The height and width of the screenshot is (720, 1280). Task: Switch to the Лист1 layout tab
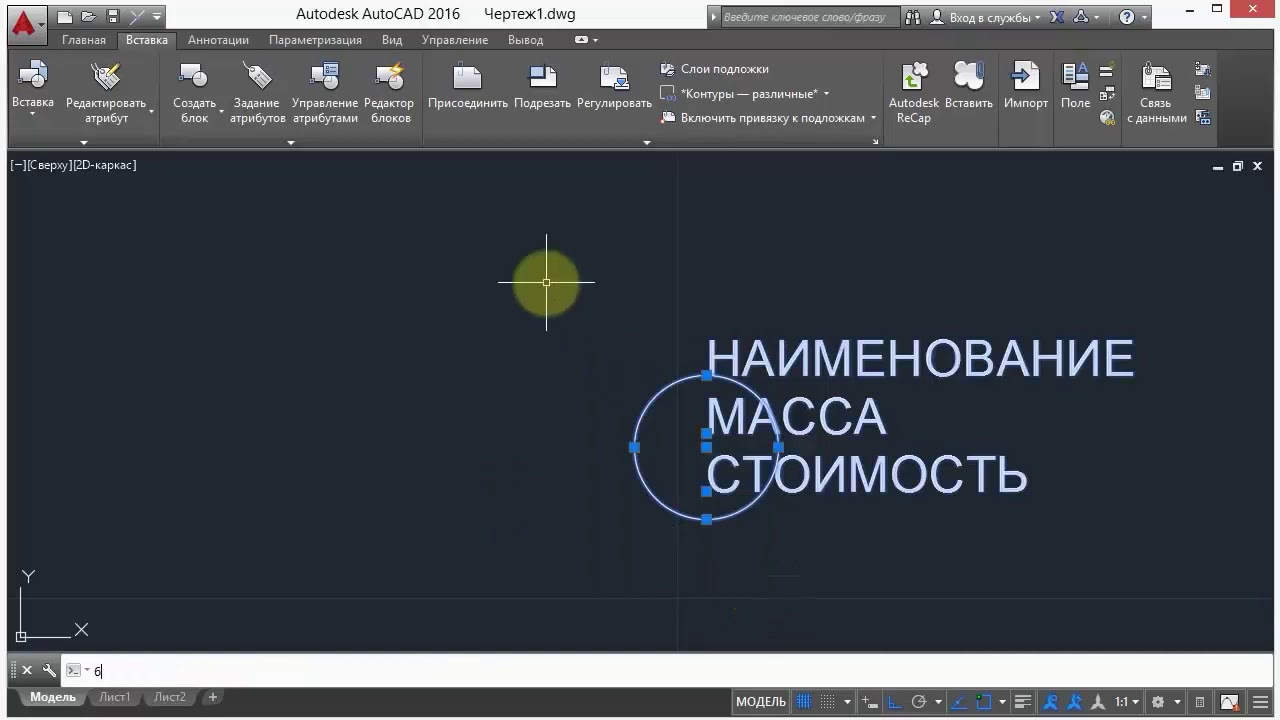pos(114,698)
